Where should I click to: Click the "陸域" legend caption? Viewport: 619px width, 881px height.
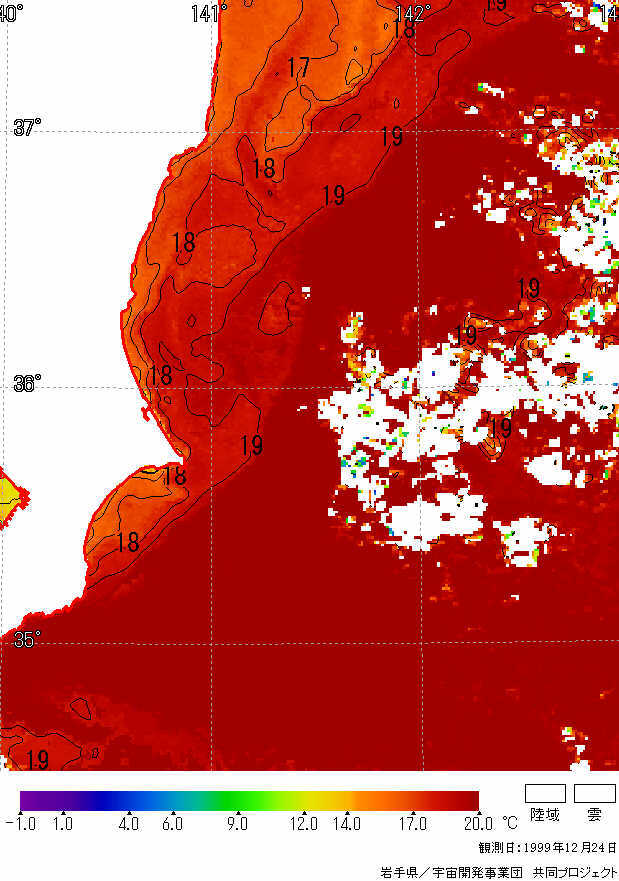(x=545, y=814)
